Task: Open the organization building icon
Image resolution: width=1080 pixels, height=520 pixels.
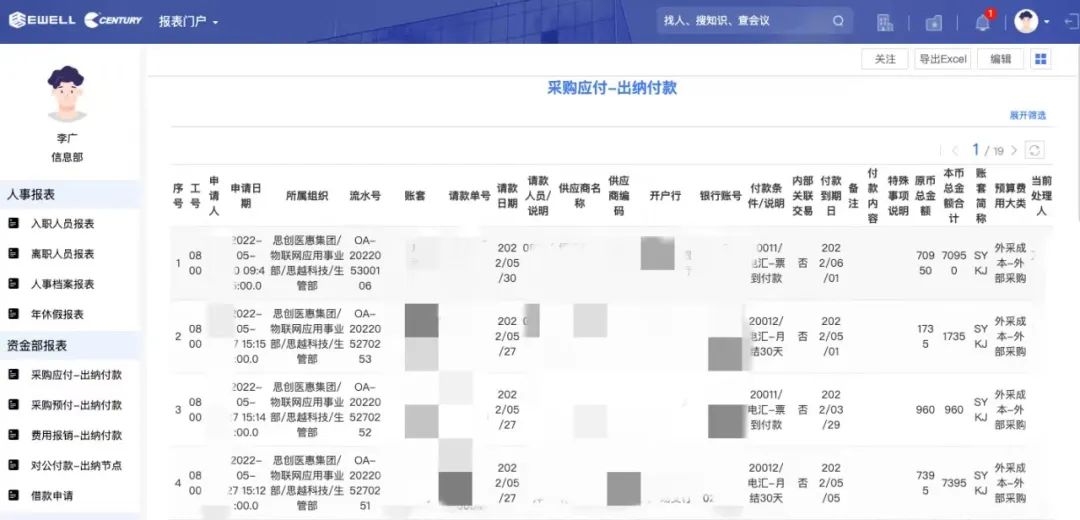Action: (884, 22)
